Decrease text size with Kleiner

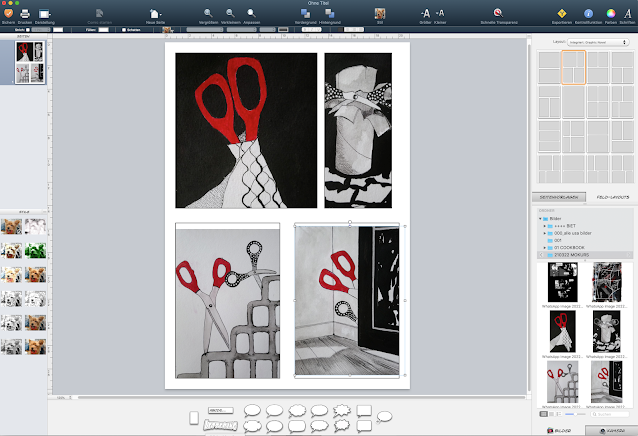click(x=440, y=14)
